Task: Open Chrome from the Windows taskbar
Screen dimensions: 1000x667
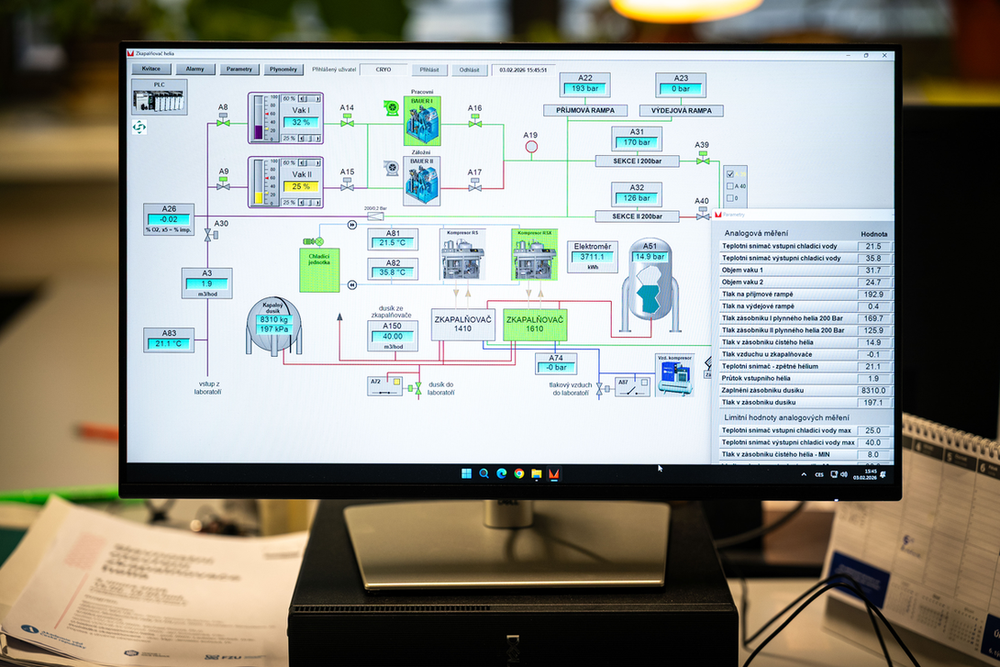Action: coord(519,473)
